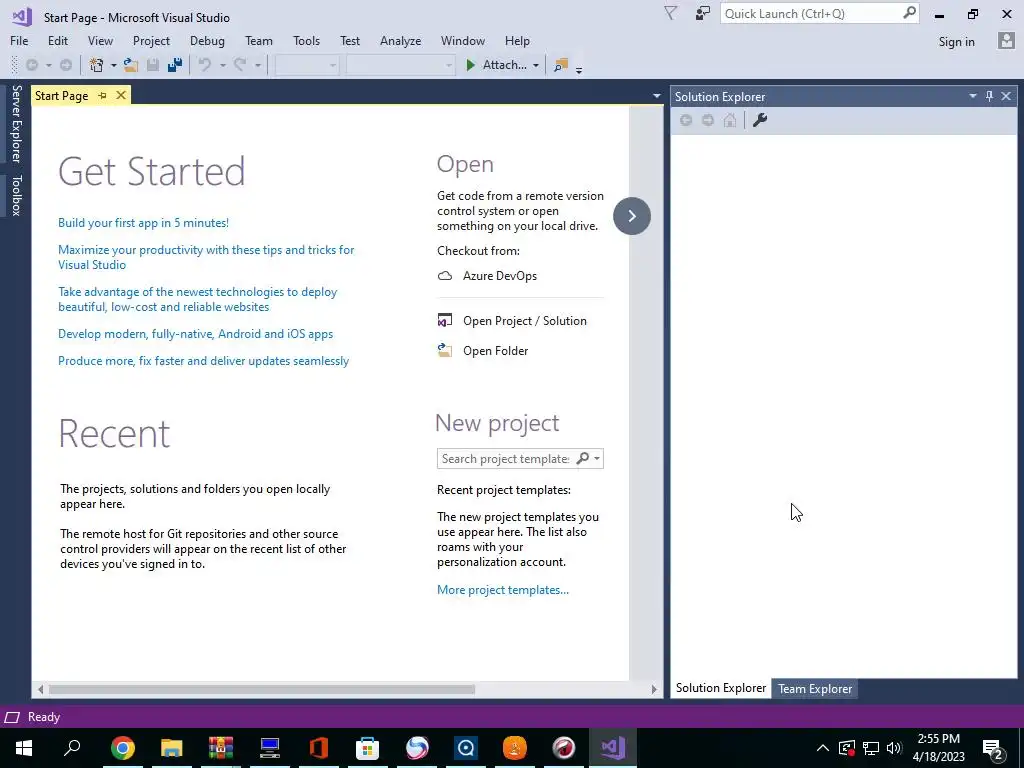Click 'Produce more, fix faster and deliver updates' link

[x=203, y=360]
